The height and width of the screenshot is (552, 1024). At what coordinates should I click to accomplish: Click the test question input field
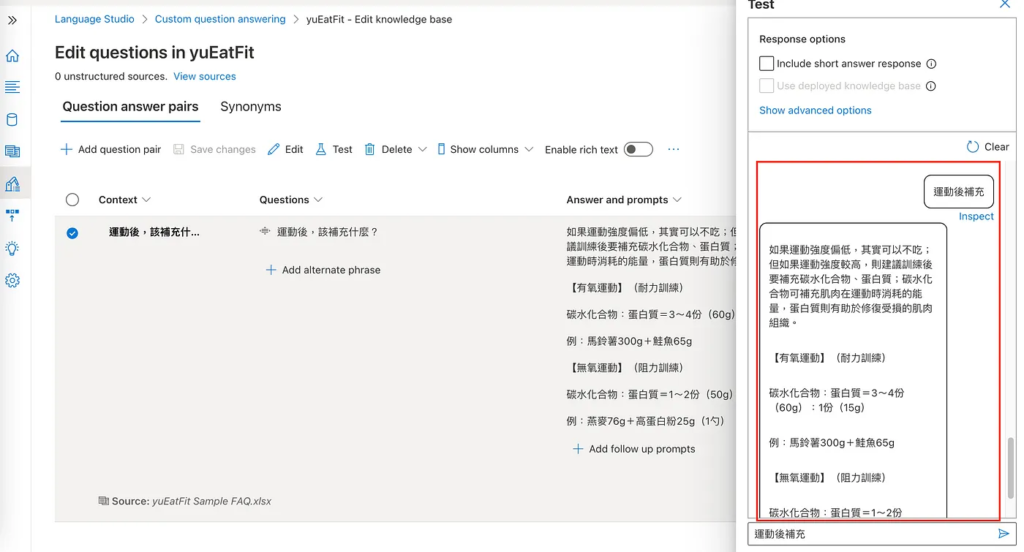pos(870,534)
